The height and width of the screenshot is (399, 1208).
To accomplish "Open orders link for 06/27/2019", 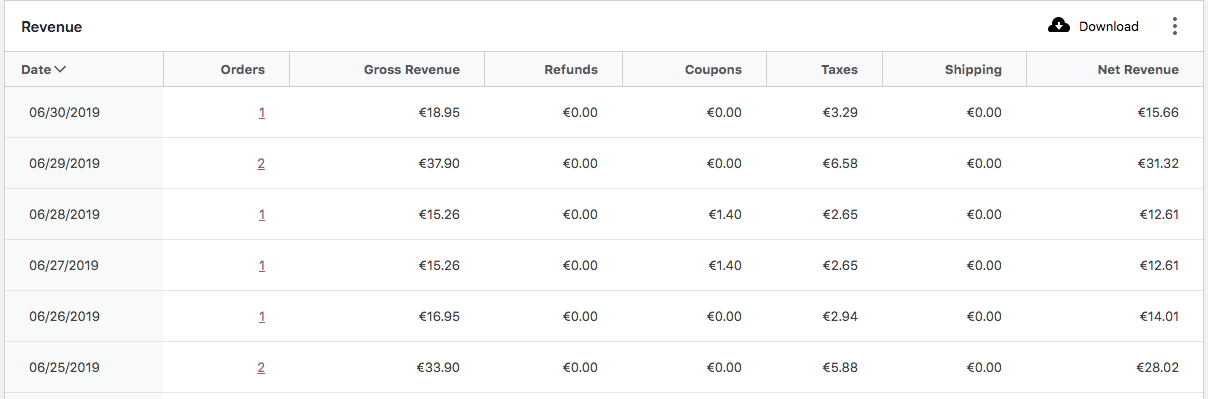I will (261, 265).
